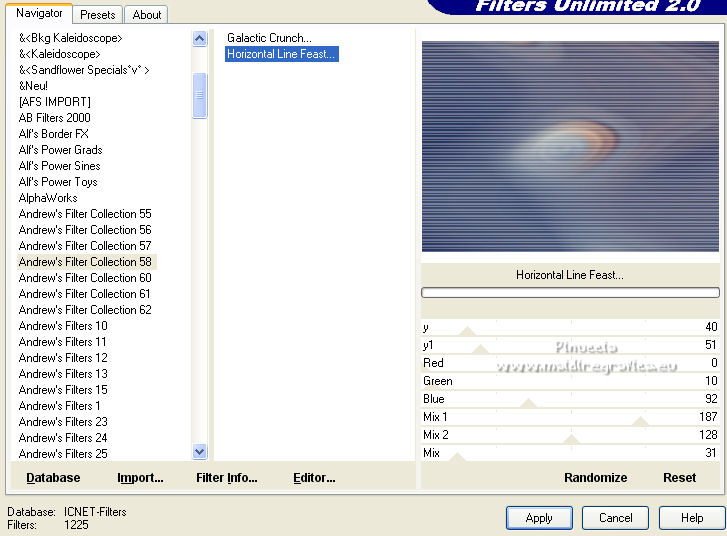This screenshot has width=727, height=536.
Task: Click the scroll down arrow of category list
Action: [x=199, y=451]
